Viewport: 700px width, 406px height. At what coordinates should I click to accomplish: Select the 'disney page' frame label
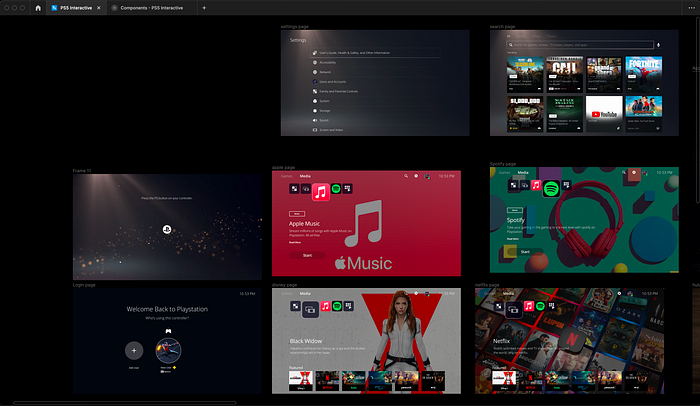click(x=284, y=285)
